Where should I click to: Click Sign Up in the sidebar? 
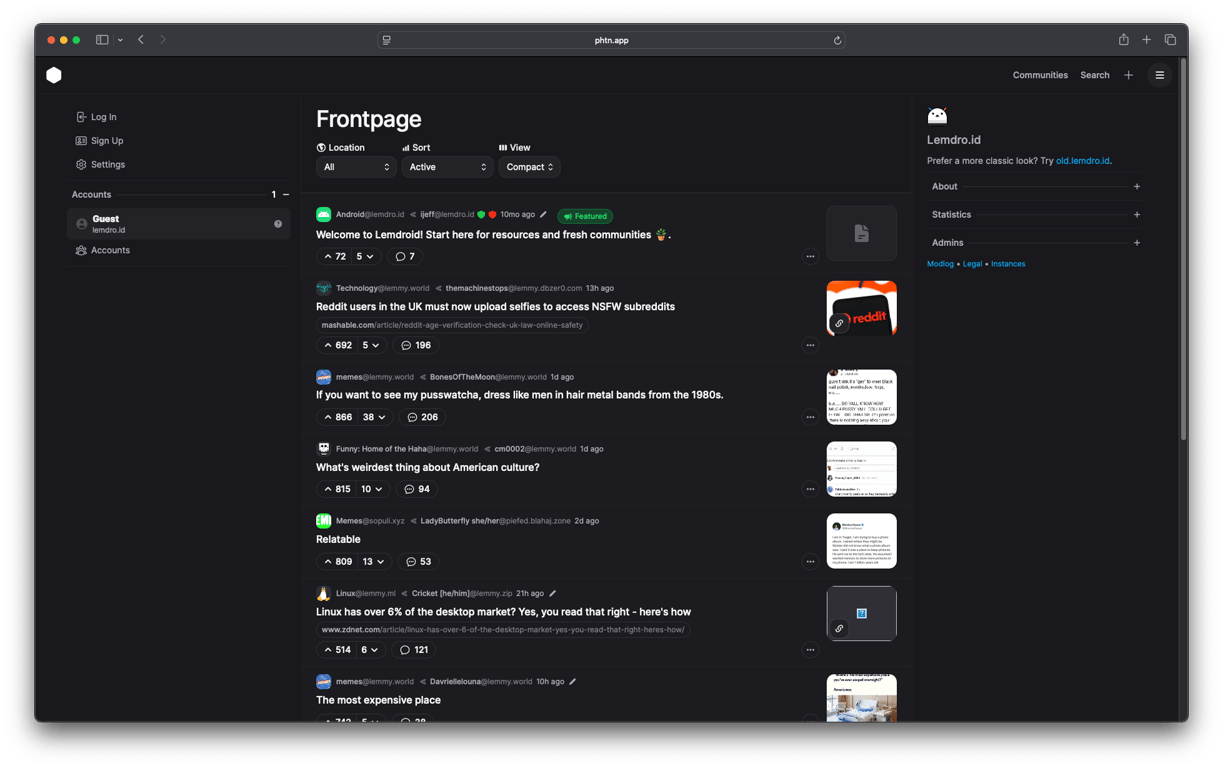tap(106, 140)
